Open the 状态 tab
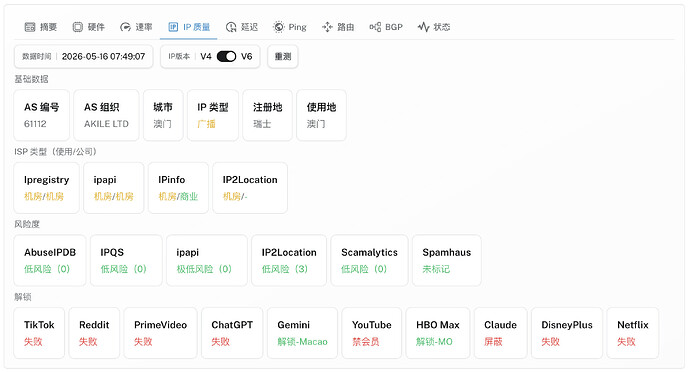Viewport: 690px width, 372px height. click(x=434, y=27)
